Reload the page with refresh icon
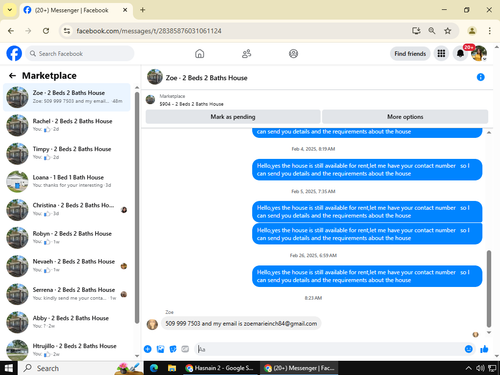This screenshot has width=500, height=375. (46, 31)
